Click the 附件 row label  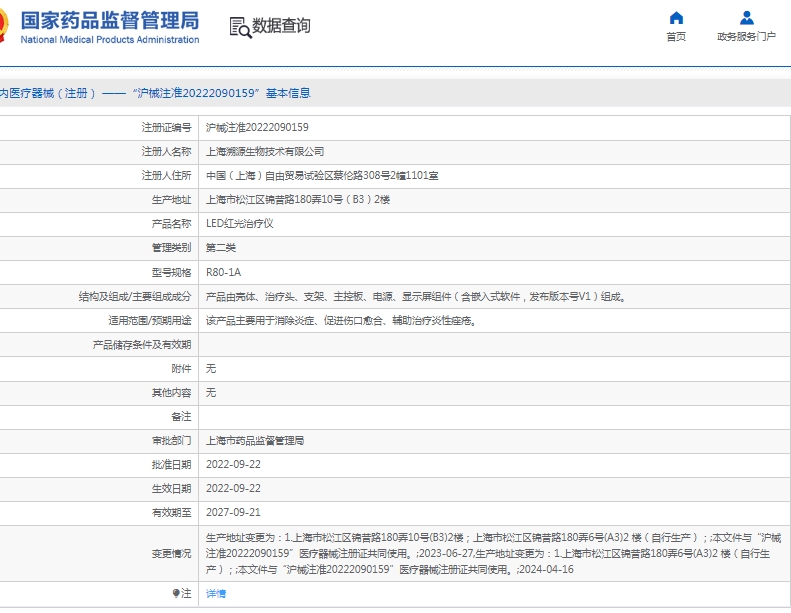(x=181, y=368)
